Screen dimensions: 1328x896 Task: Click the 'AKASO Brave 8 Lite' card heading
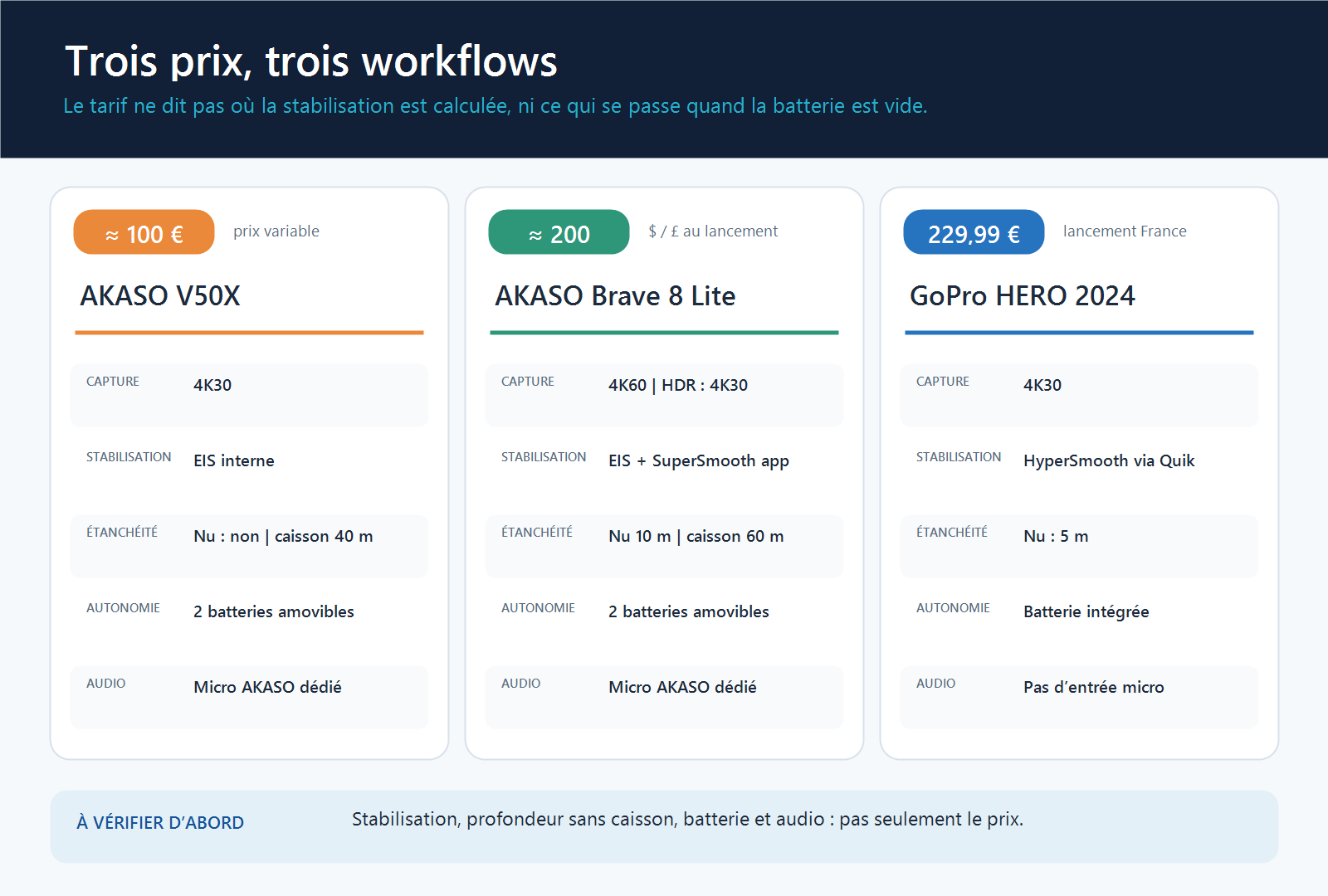[615, 296]
